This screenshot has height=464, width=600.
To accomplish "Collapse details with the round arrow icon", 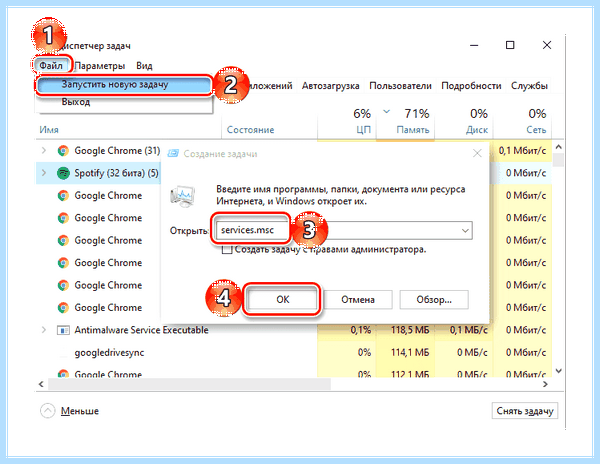I will (x=47, y=411).
